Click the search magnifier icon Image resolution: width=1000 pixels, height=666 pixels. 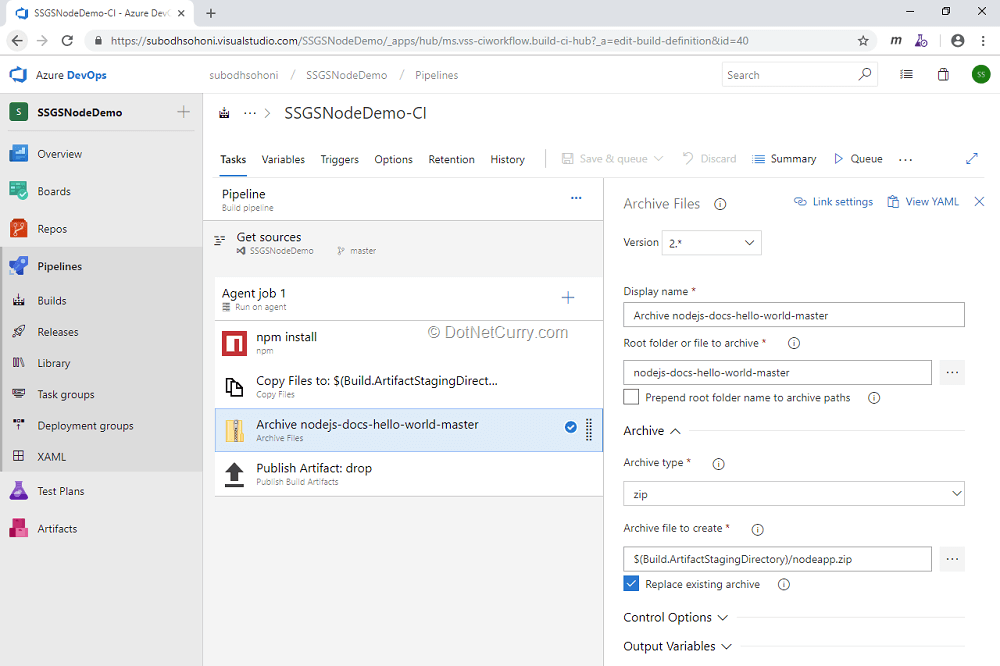865,75
